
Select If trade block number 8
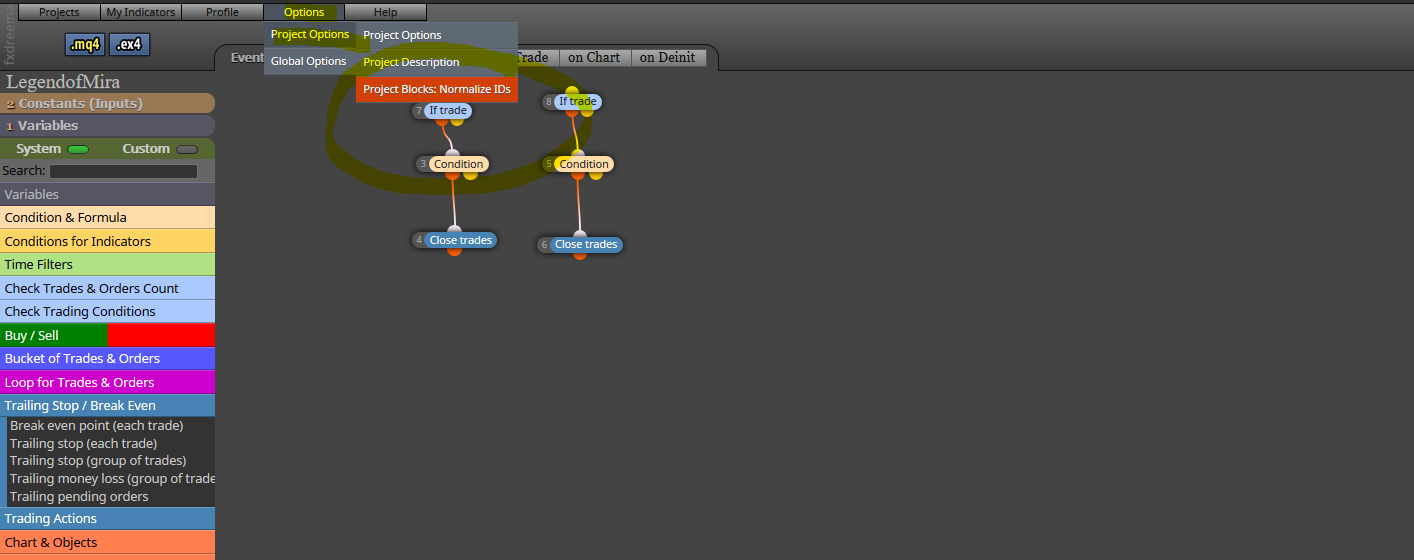tap(577, 101)
